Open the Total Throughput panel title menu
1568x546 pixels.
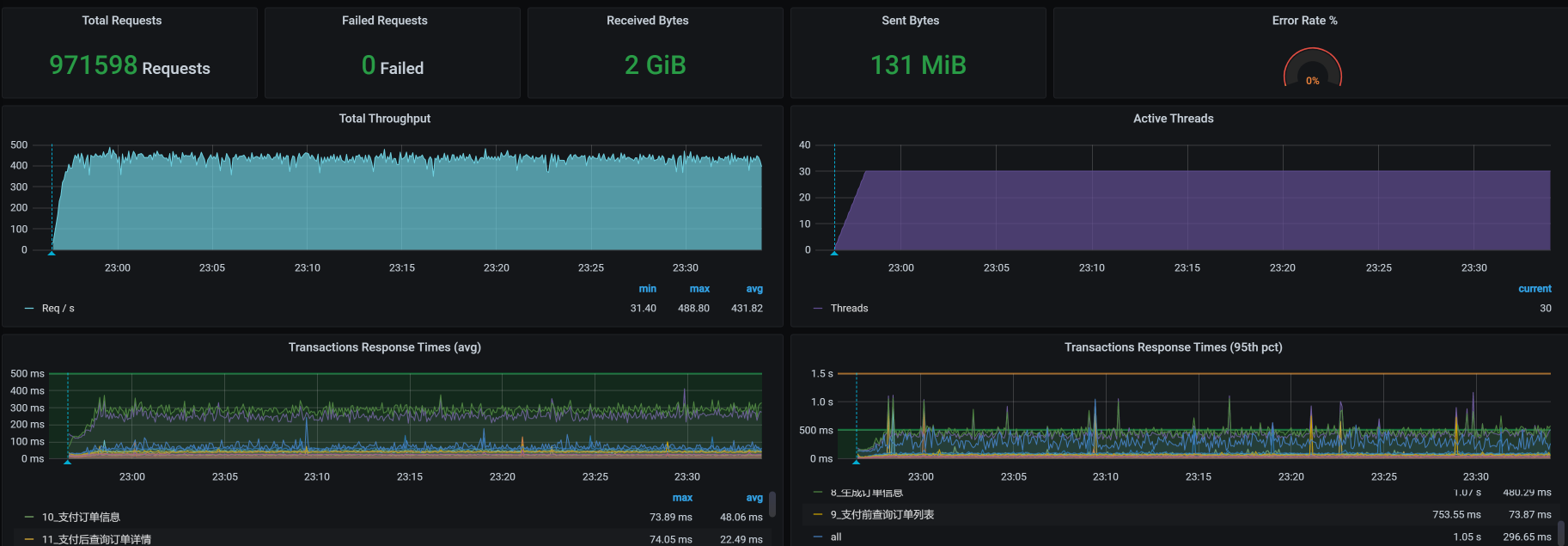click(384, 119)
